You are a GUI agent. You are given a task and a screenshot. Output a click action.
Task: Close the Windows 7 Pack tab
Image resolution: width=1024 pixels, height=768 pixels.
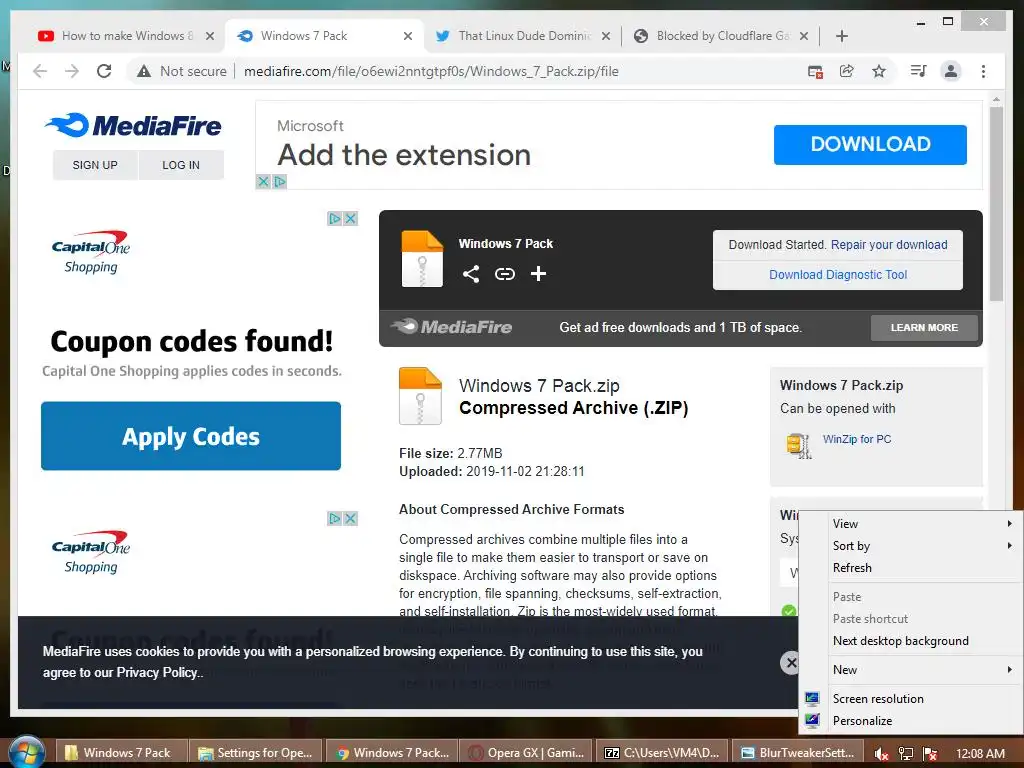408,36
